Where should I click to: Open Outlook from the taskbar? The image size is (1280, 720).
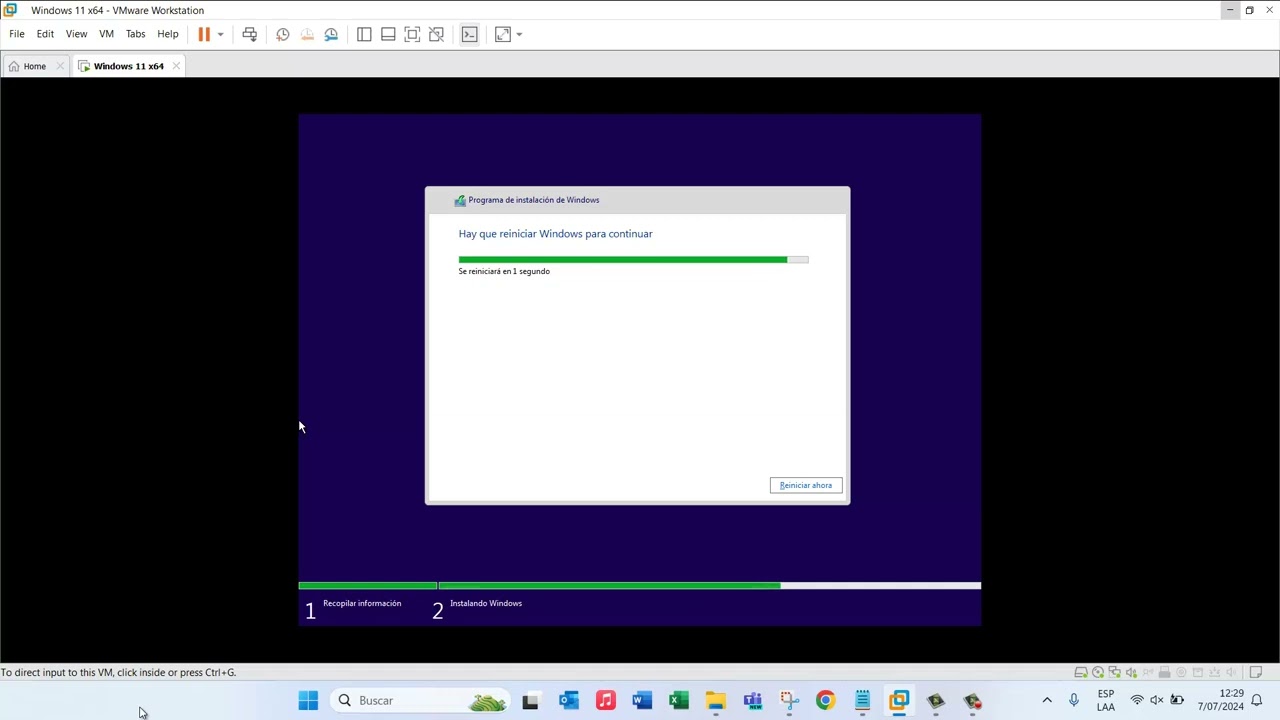click(x=568, y=701)
